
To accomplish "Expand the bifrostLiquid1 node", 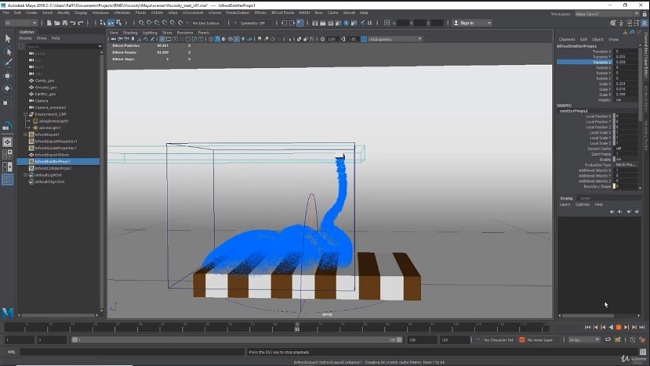I will 26,134.
